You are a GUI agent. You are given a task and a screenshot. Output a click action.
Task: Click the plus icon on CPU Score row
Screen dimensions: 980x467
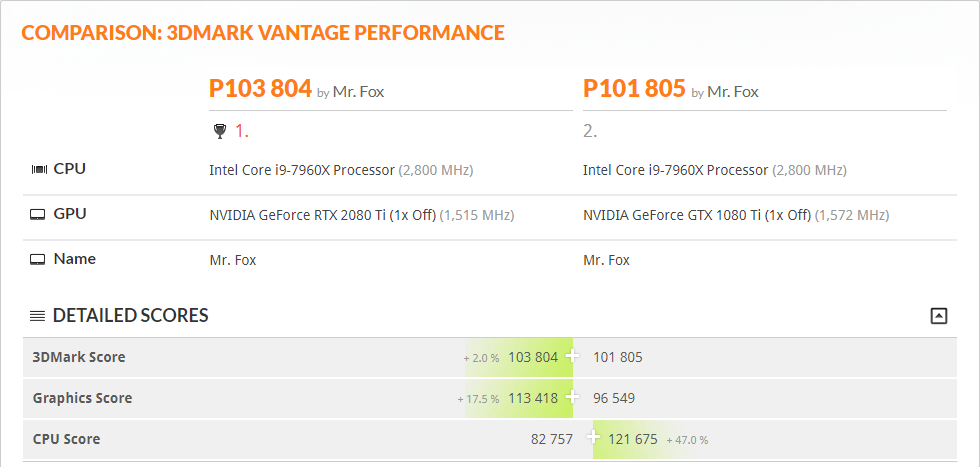pos(593,438)
